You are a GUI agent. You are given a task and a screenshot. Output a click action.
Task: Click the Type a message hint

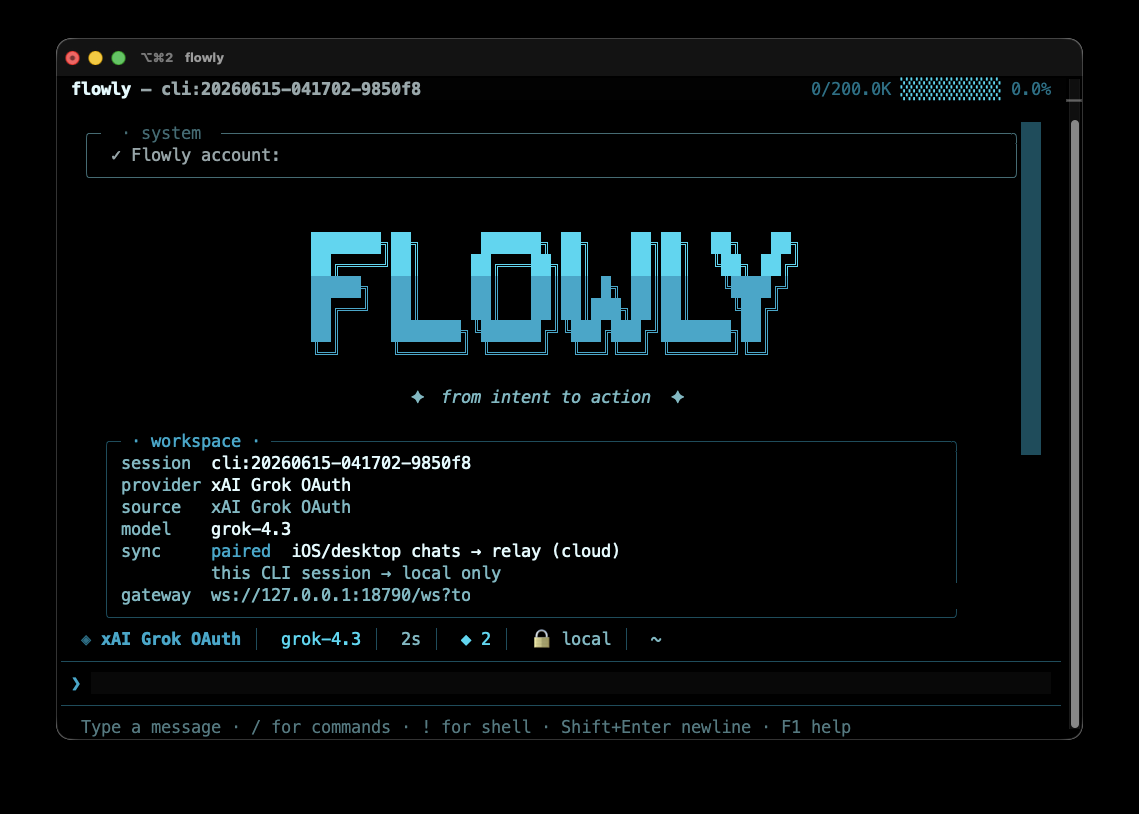151,727
